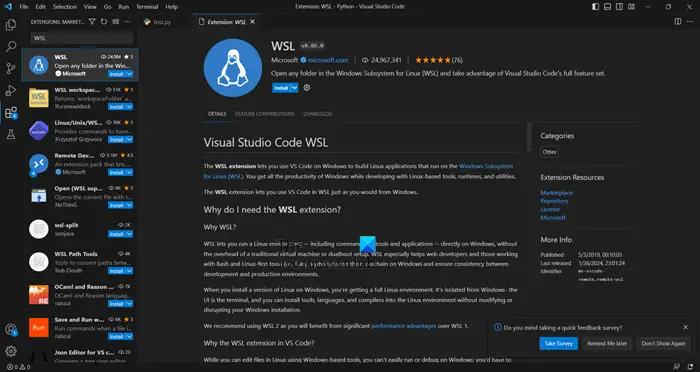Switch to the Feature Contributions tab
700x372 pixels.
tap(265, 114)
